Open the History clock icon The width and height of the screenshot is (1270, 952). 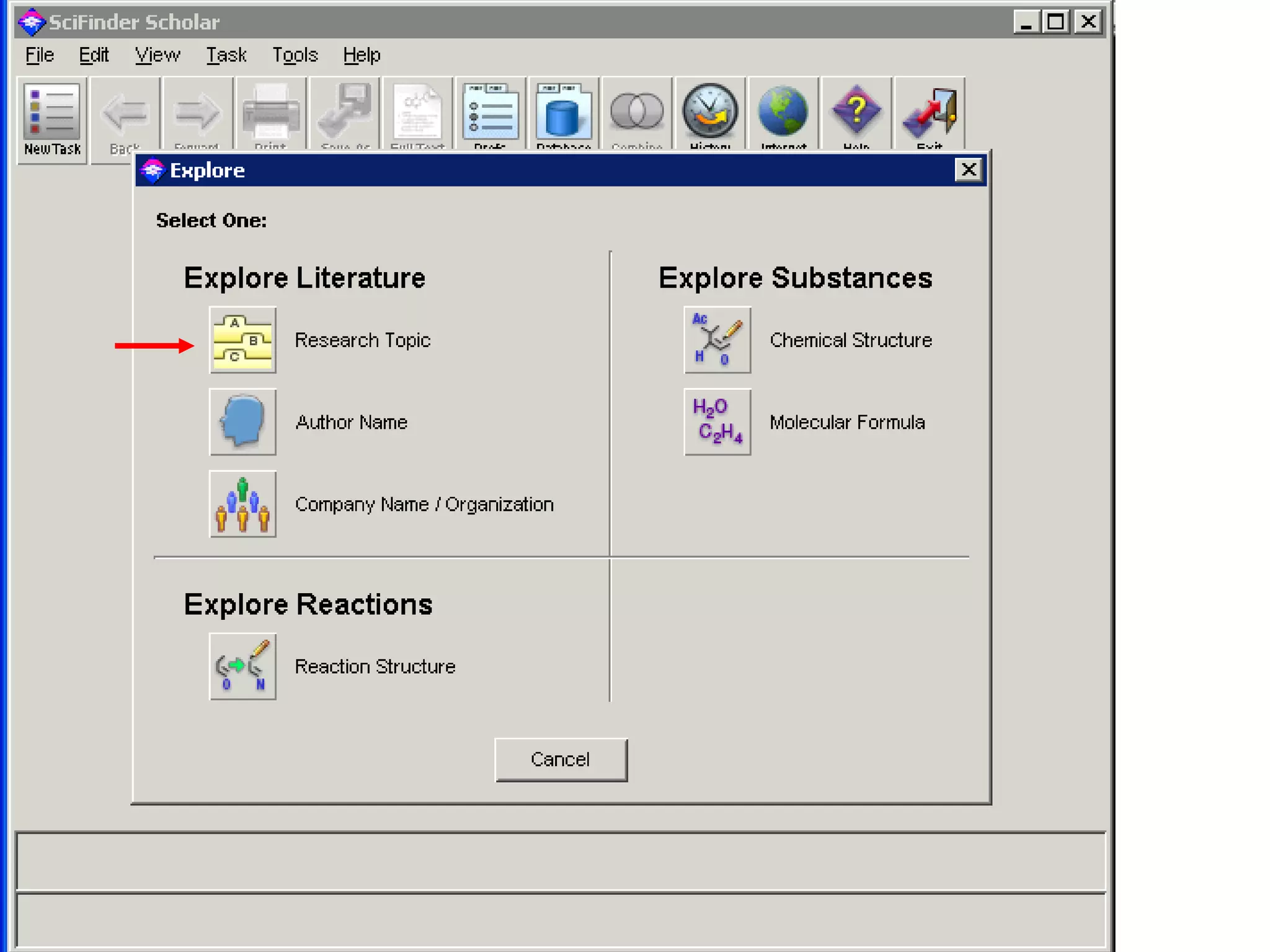coord(710,113)
